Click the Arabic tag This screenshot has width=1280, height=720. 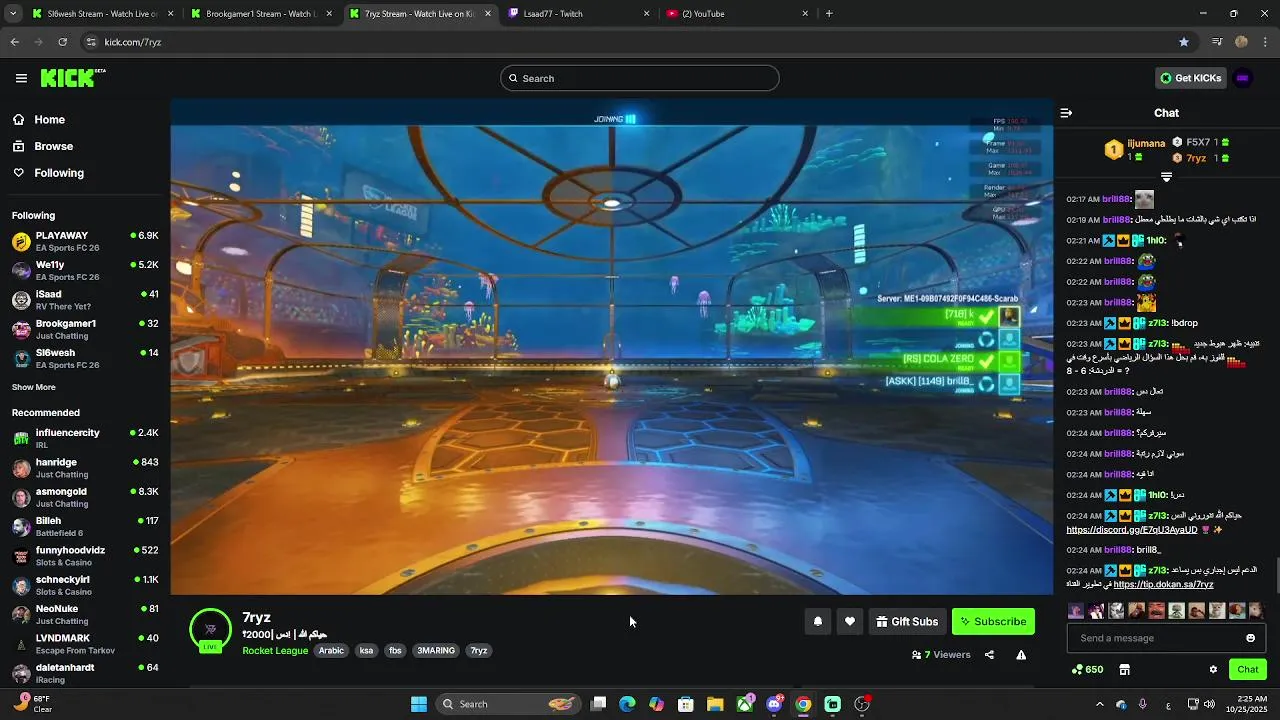(331, 650)
